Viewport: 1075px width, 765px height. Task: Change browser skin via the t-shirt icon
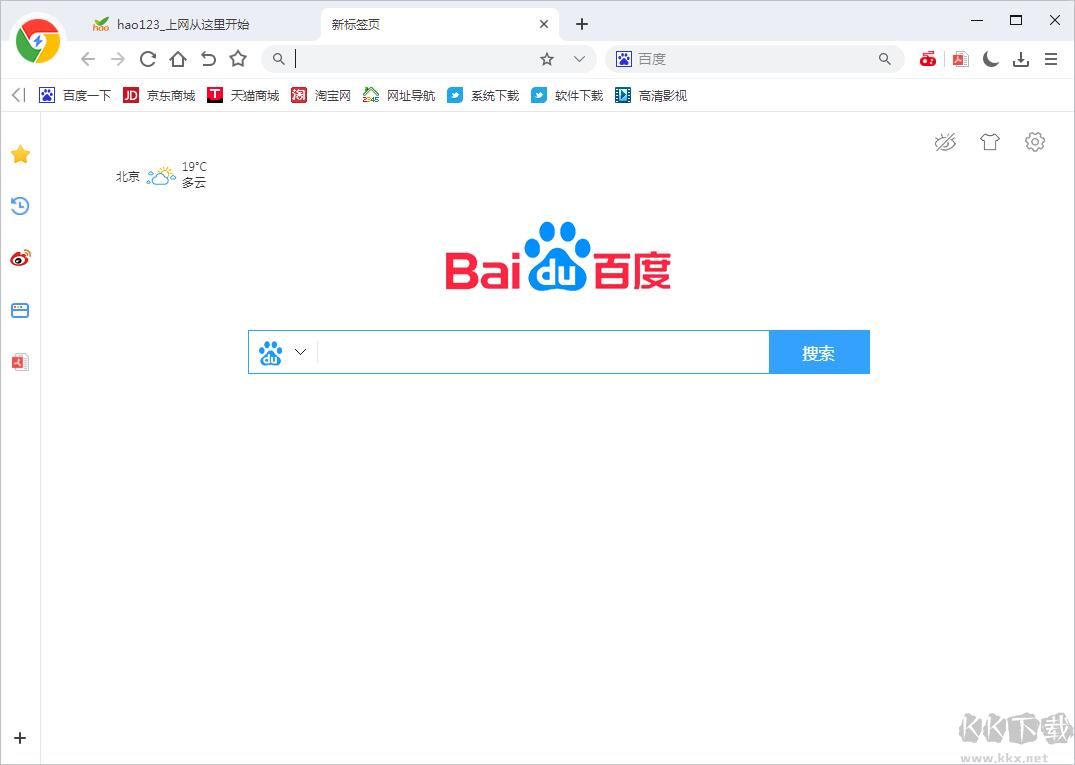990,142
